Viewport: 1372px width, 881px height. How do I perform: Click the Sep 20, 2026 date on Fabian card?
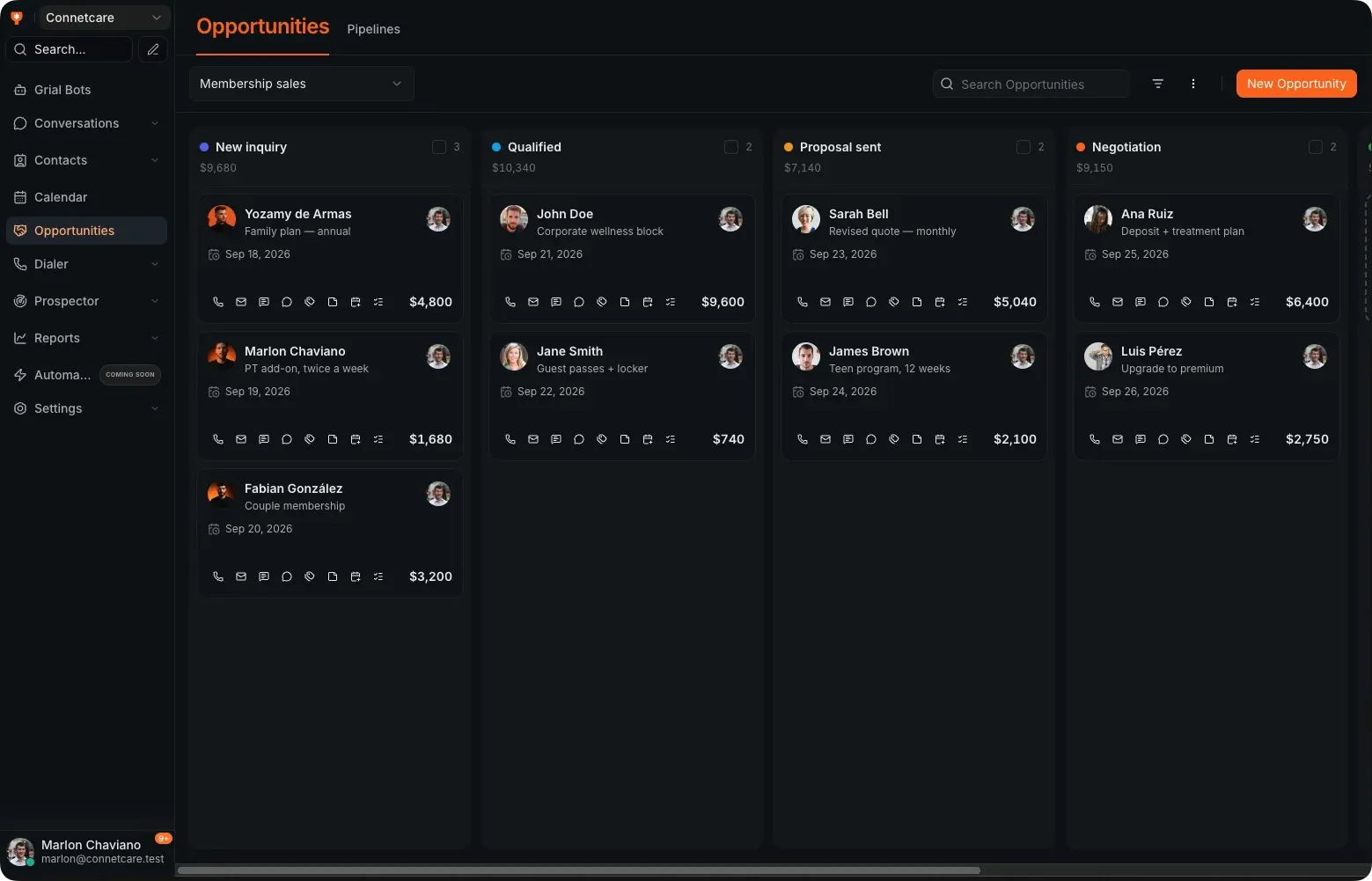tap(259, 529)
